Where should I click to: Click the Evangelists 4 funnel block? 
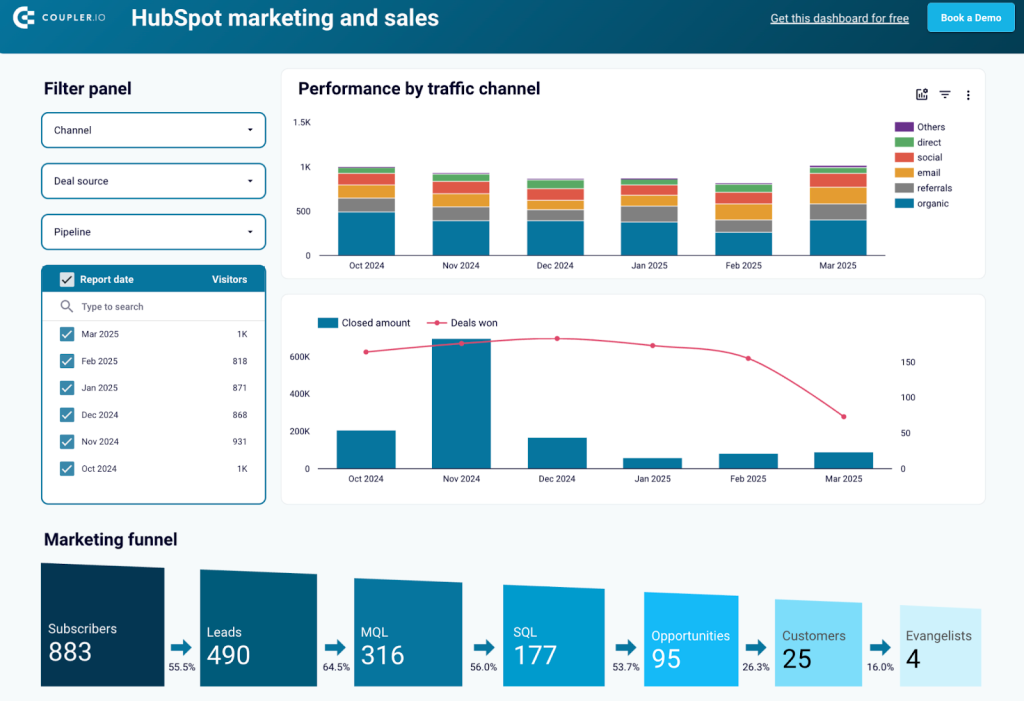click(940, 645)
